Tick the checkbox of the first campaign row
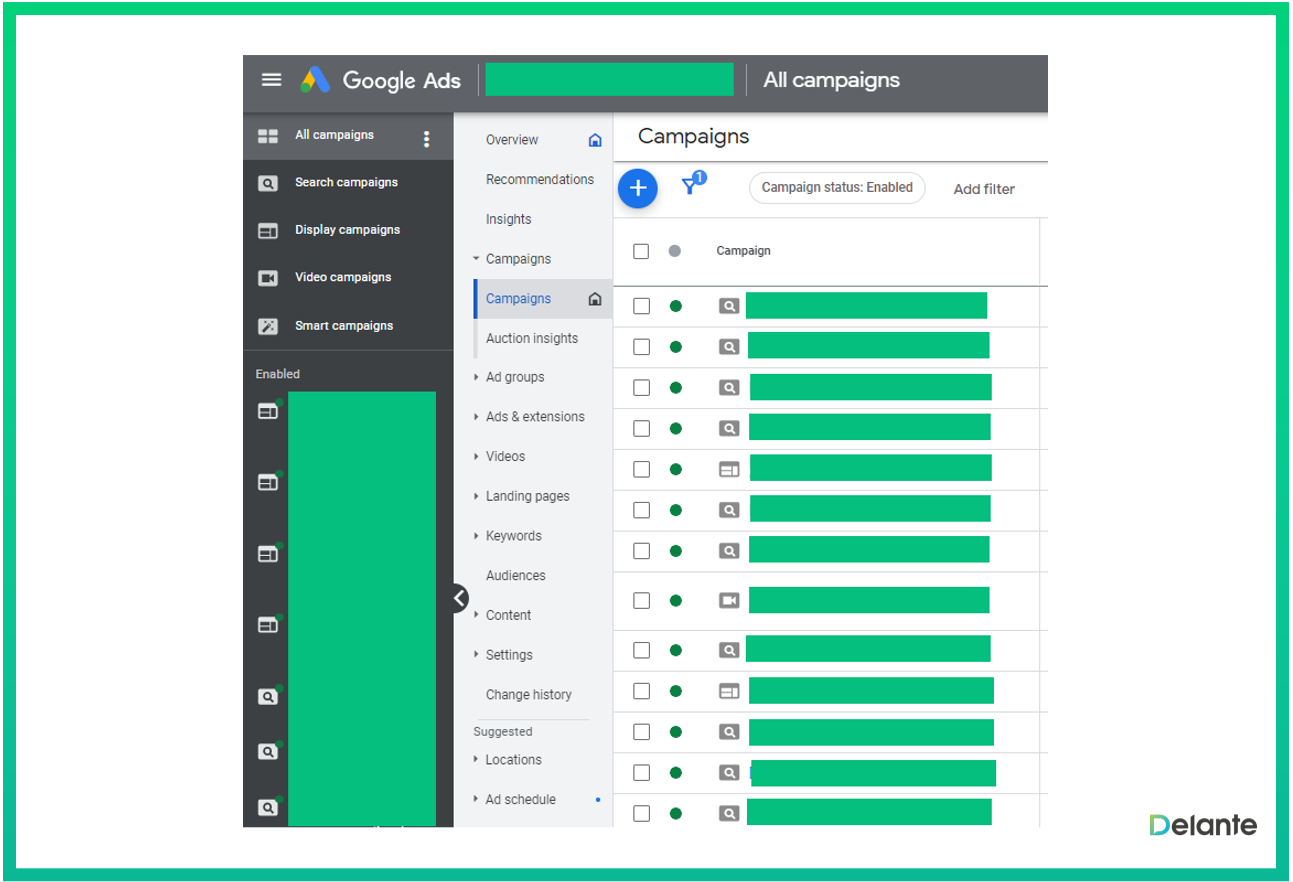 point(641,306)
